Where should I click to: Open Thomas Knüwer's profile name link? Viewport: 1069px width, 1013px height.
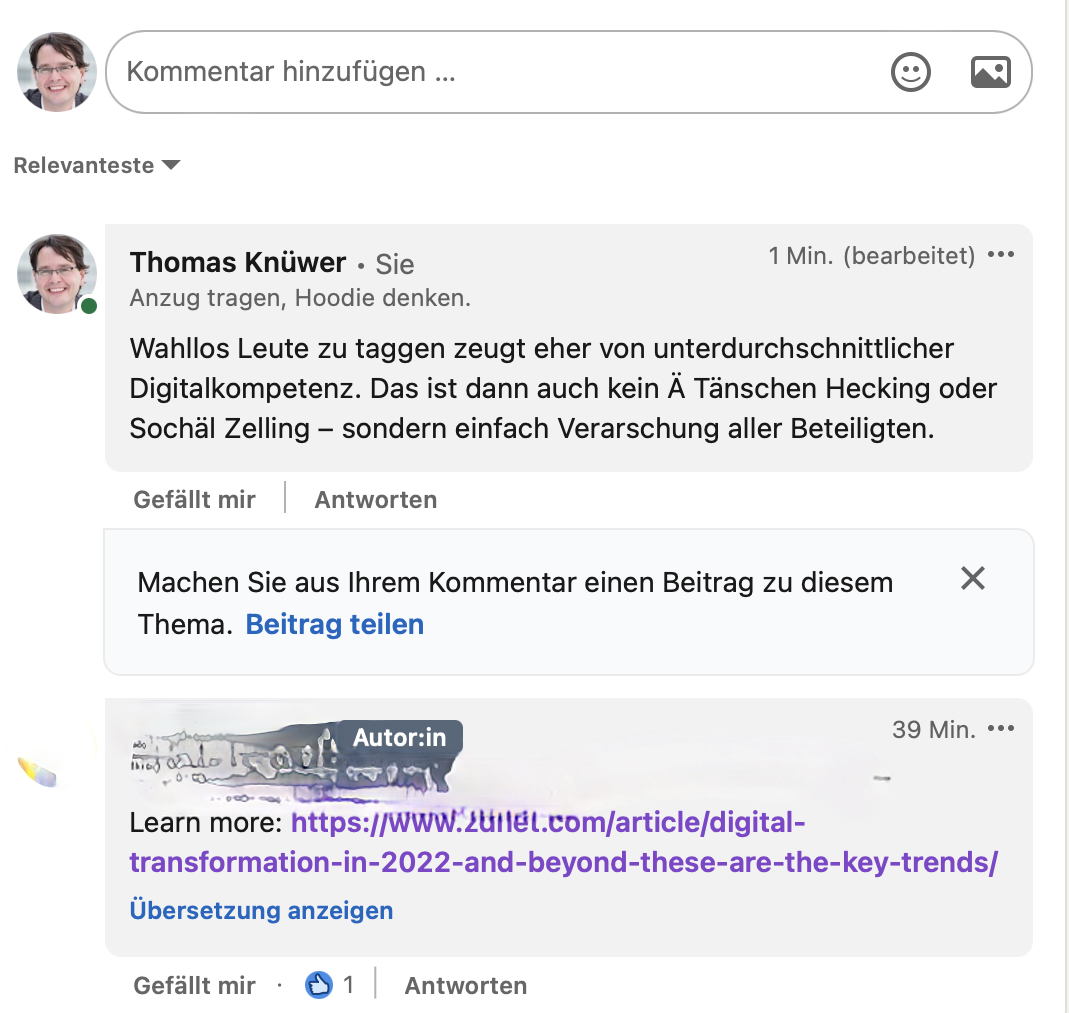(238, 262)
